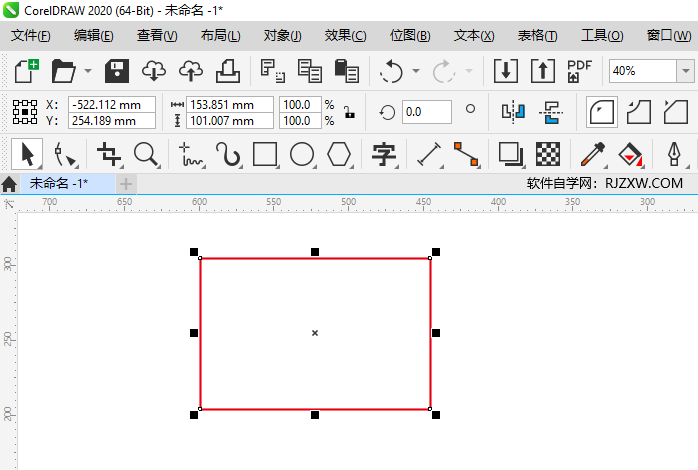Click the rotation angle field 0.0
Screen dimensions: 698x470
[426, 112]
